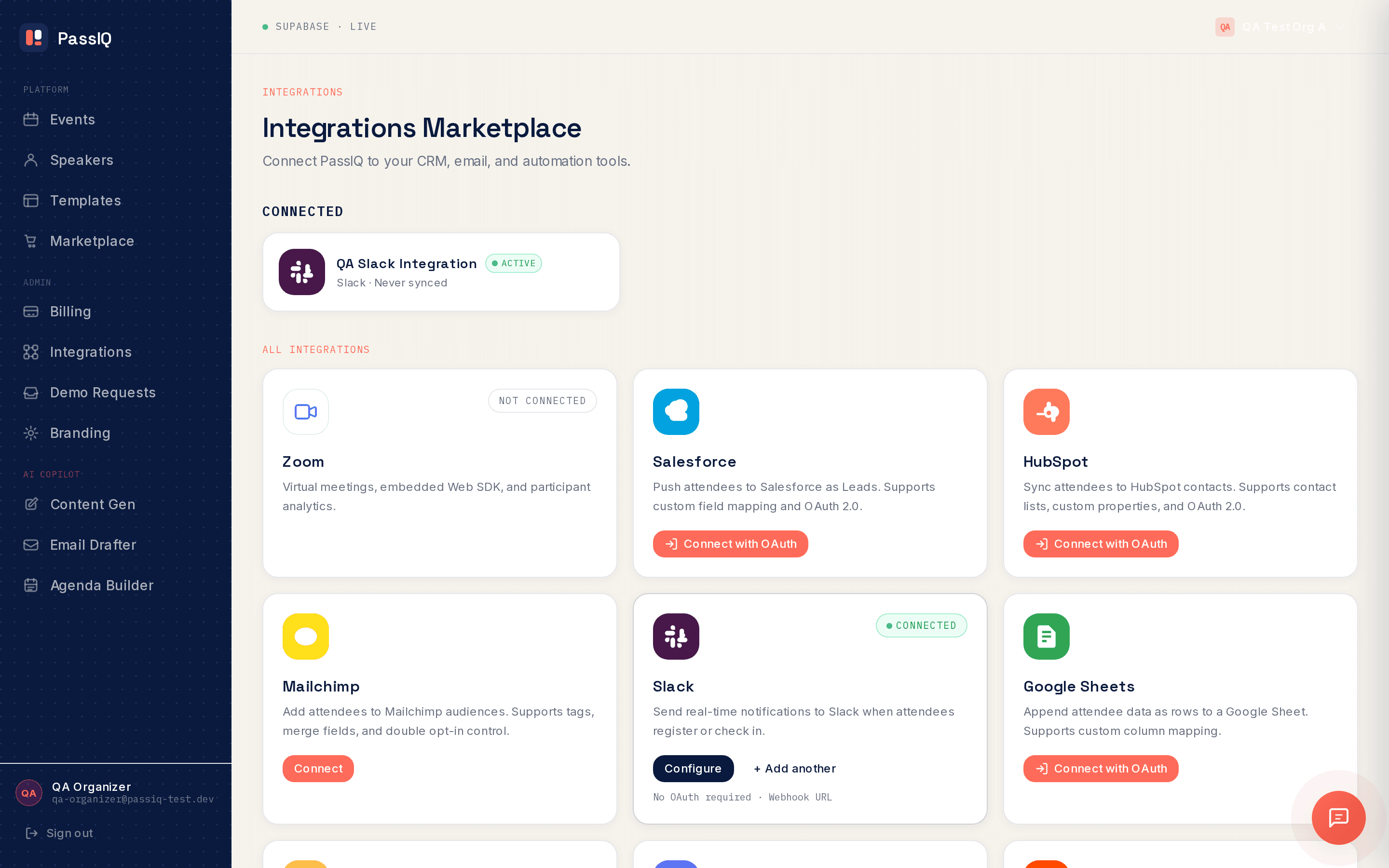This screenshot has height=868, width=1389.
Task: Click the QA org avatar badge
Action: point(1224,27)
